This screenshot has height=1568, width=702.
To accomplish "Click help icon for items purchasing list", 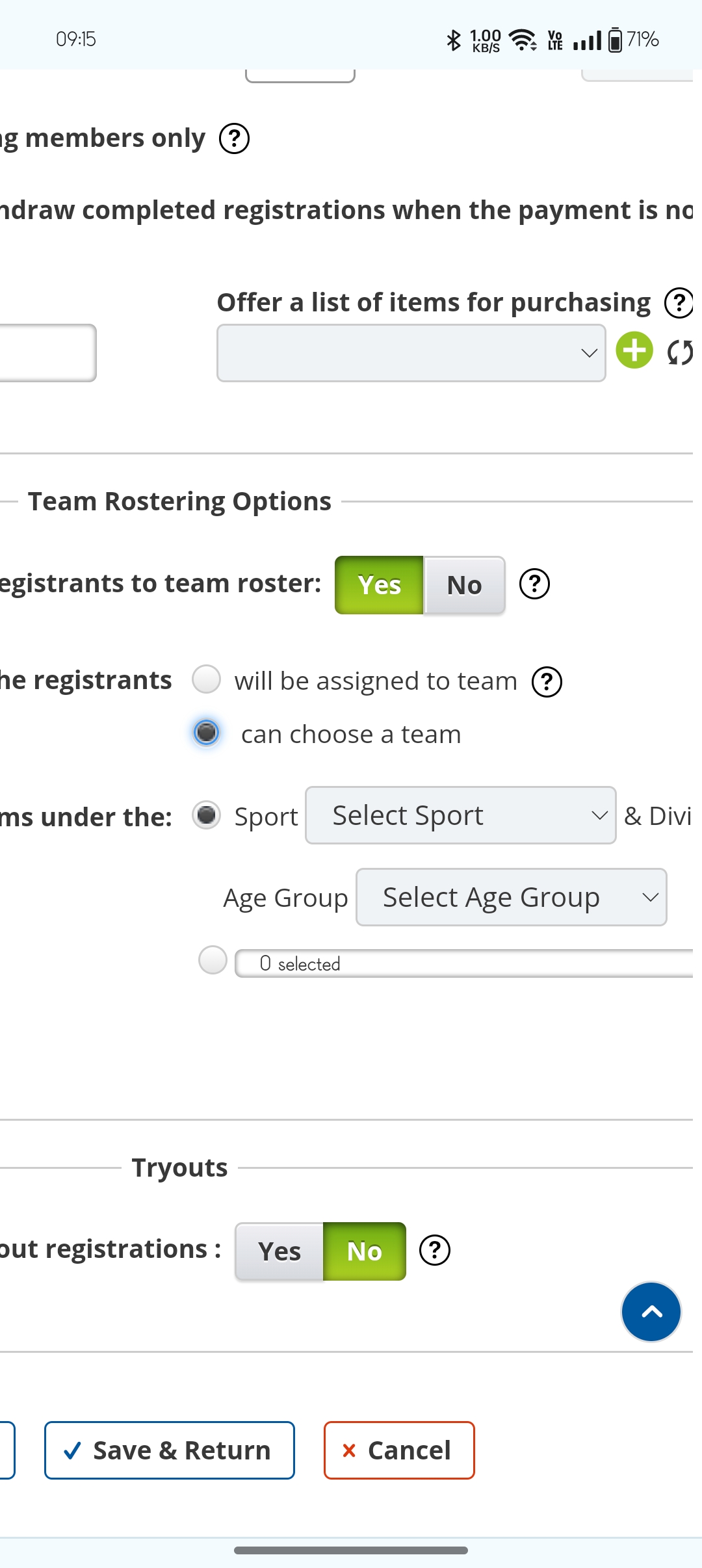I will pyautogui.click(x=679, y=303).
